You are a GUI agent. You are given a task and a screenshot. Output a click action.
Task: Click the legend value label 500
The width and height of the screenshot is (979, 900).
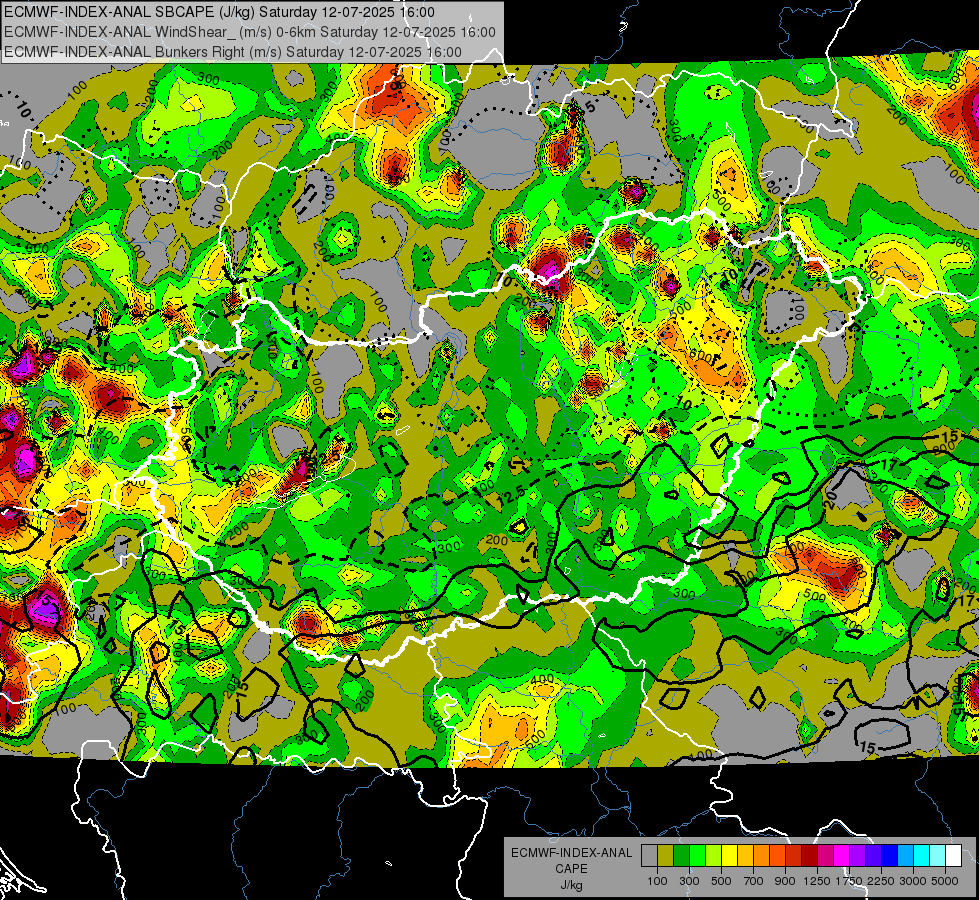721,881
